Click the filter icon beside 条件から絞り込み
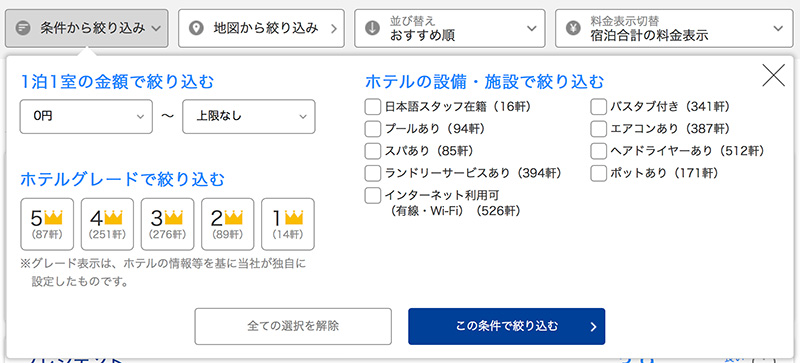 tap(23, 28)
